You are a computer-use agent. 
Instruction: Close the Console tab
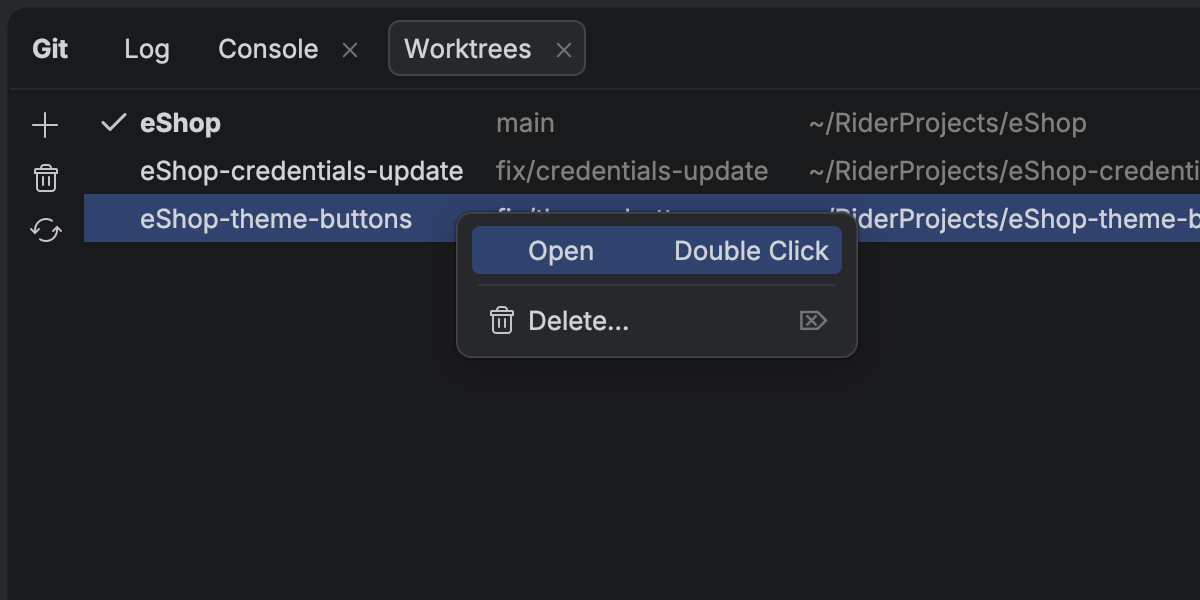click(x=350, y=50)
